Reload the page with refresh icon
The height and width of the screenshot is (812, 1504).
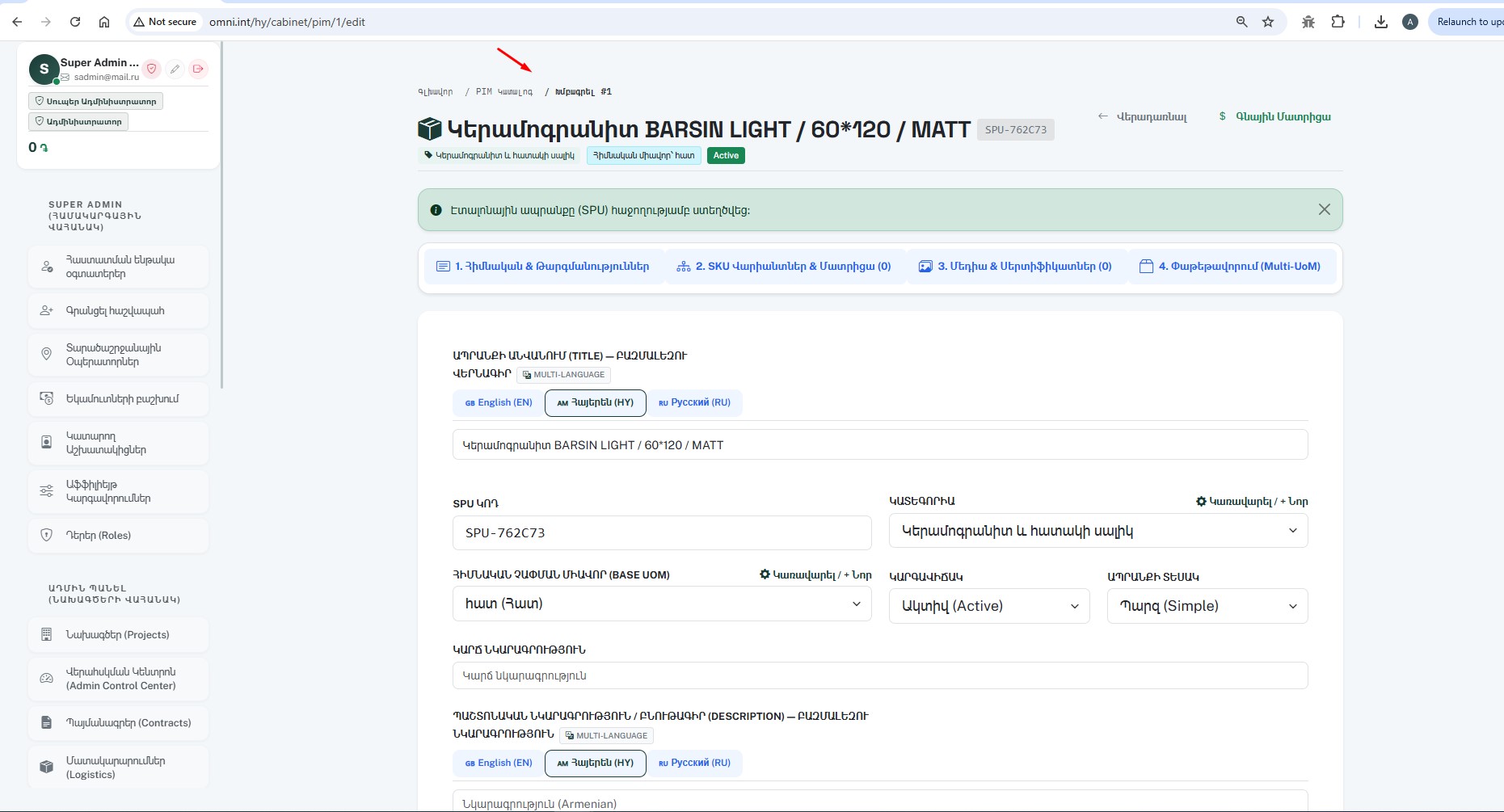click(75, 22)
